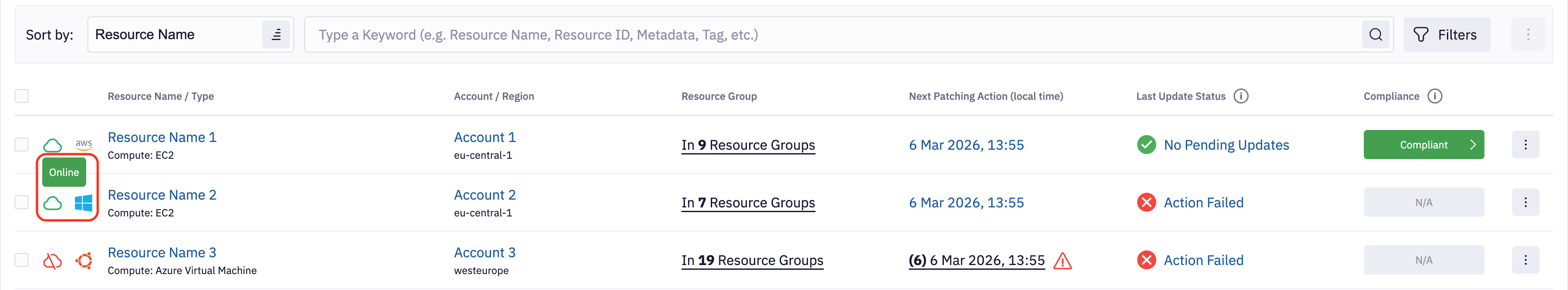1568x290 pixels.
Task: Expand the Compliant status button
Action: point(1423,145)
